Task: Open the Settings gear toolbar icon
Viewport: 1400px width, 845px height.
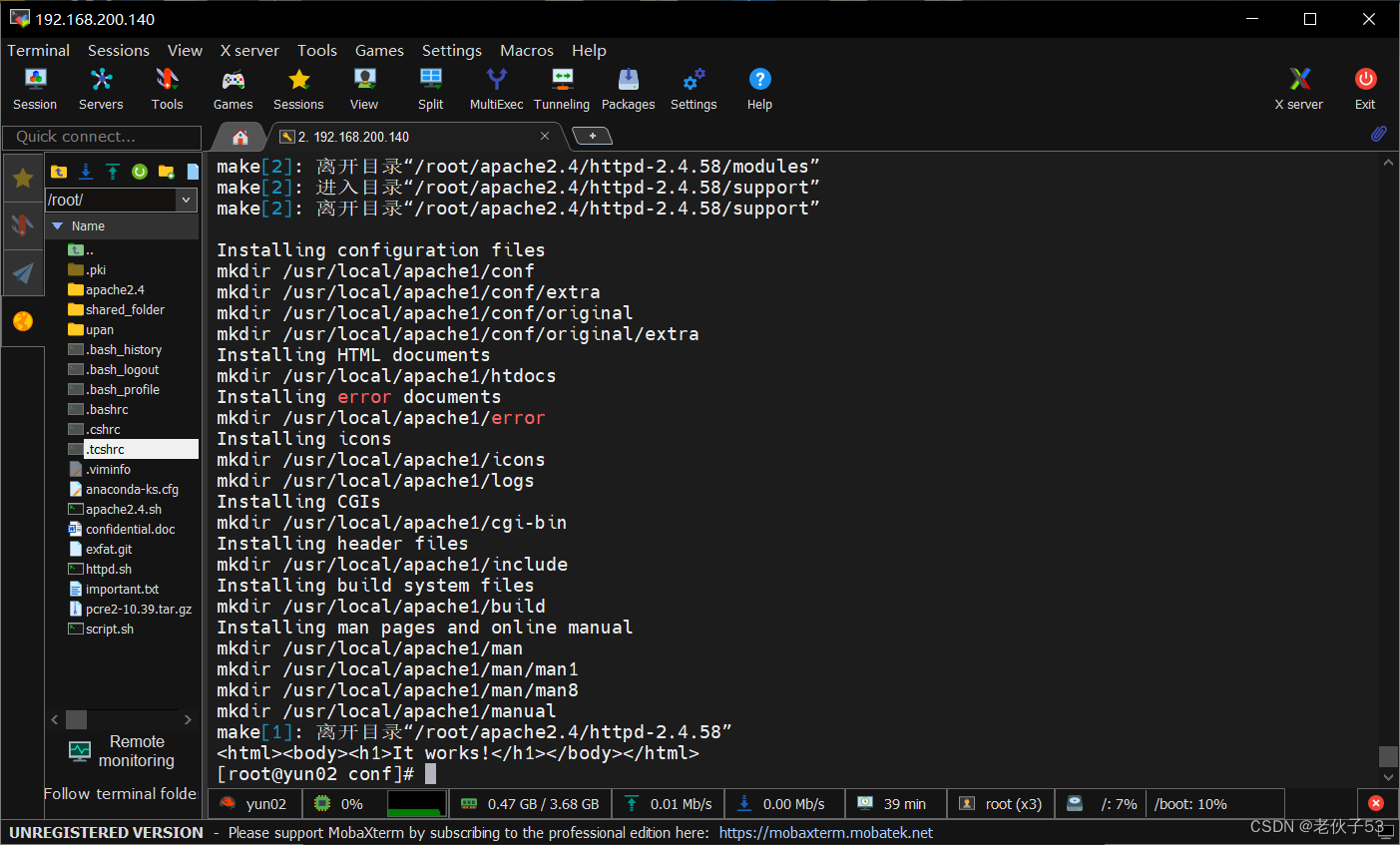Action: [x=694, y=89]
